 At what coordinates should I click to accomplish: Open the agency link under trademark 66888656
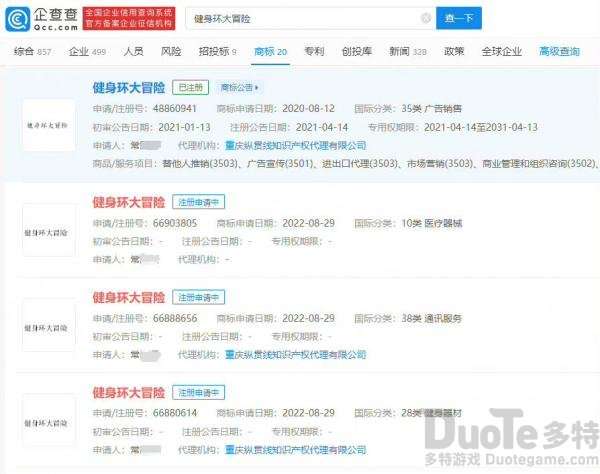coord(295,355)
